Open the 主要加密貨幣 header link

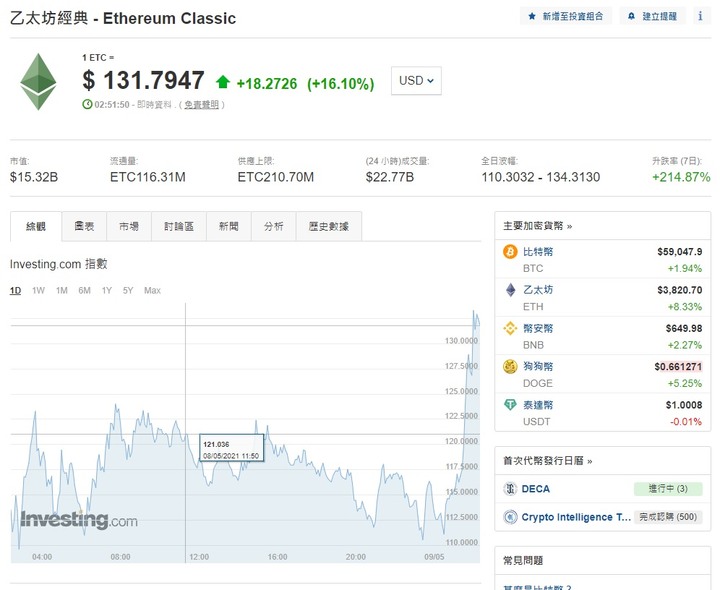(538, 226)
